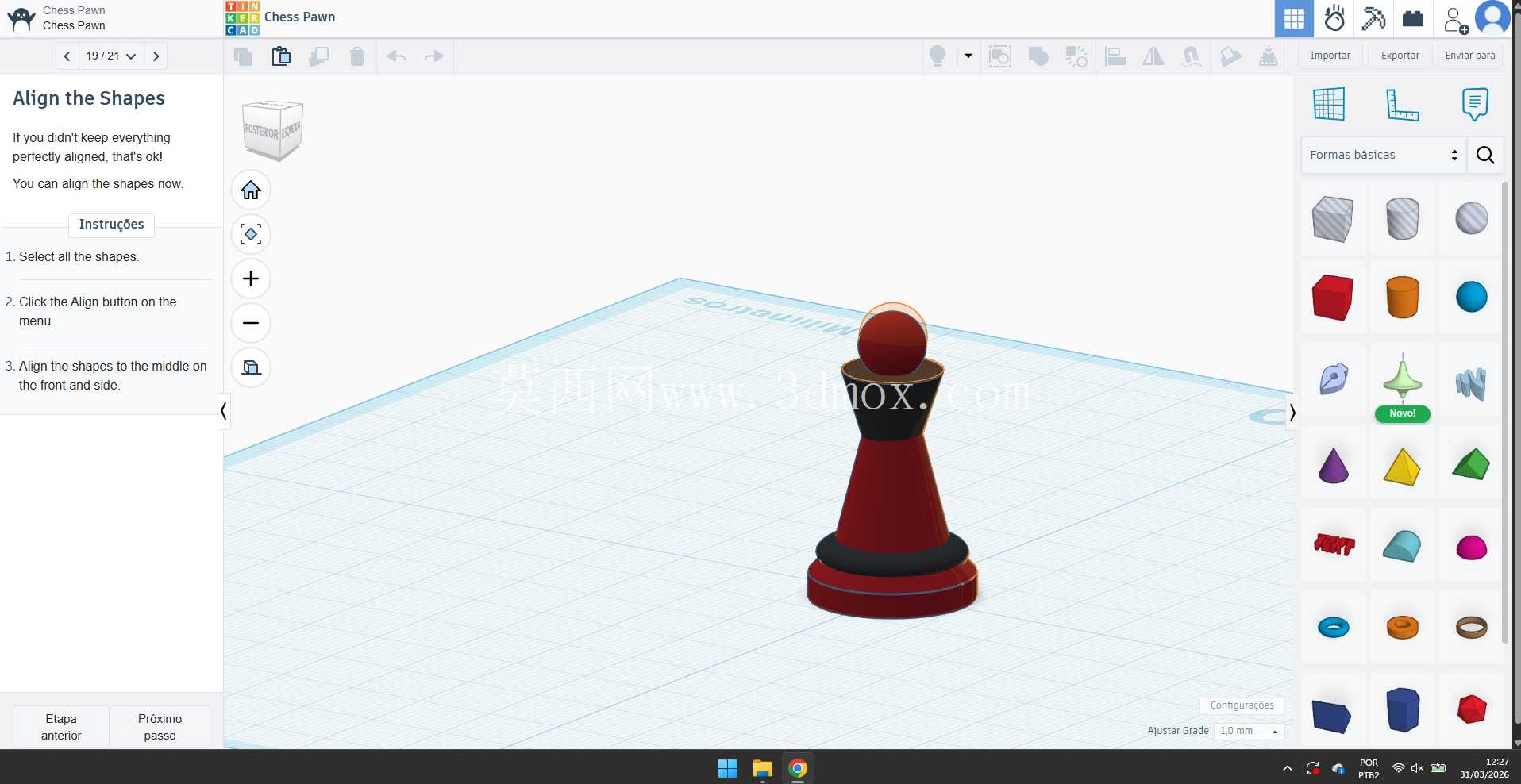
Task: Undo the last action
Action: tap(395, 56)
